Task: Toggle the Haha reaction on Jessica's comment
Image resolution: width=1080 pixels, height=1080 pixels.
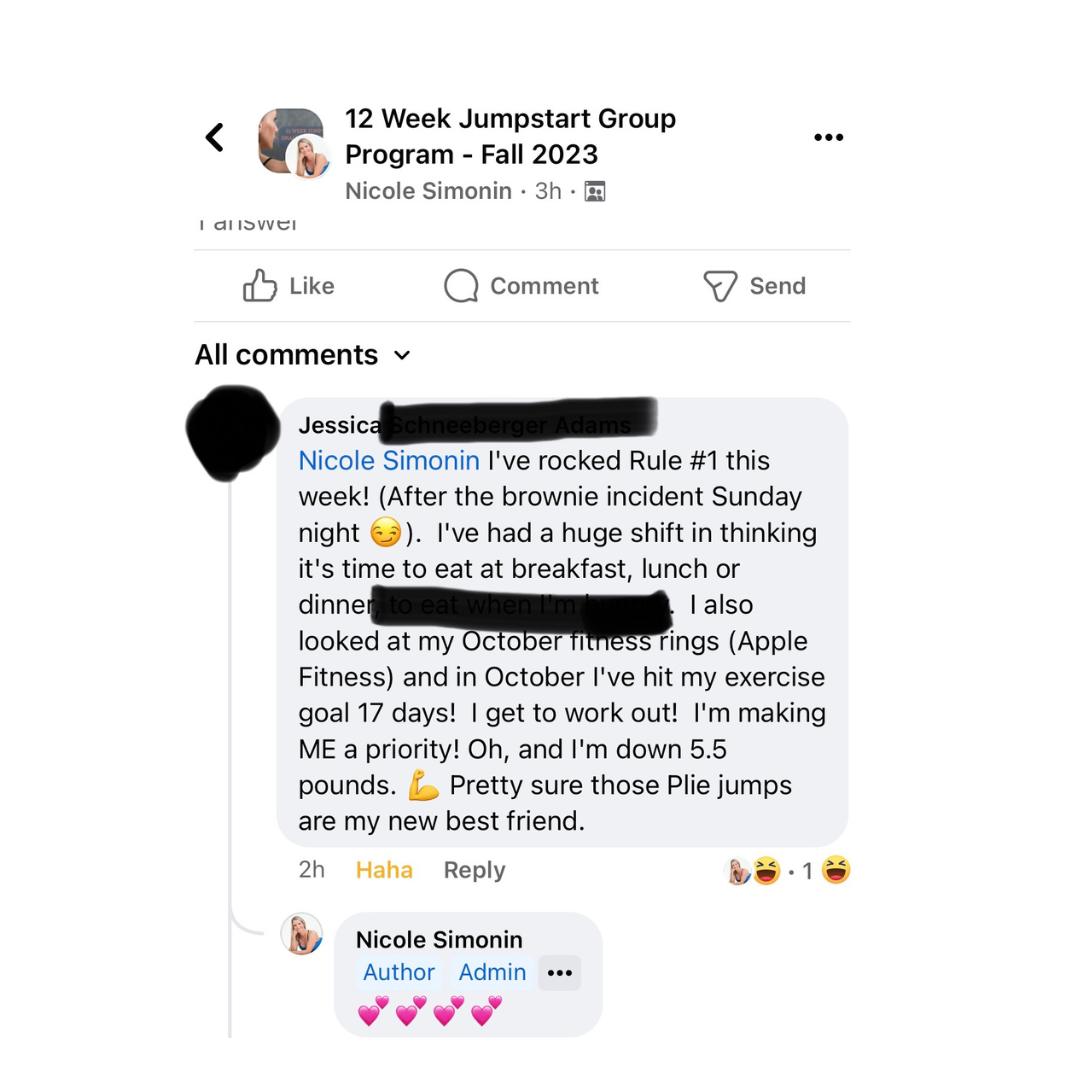Action: point(384,870)
